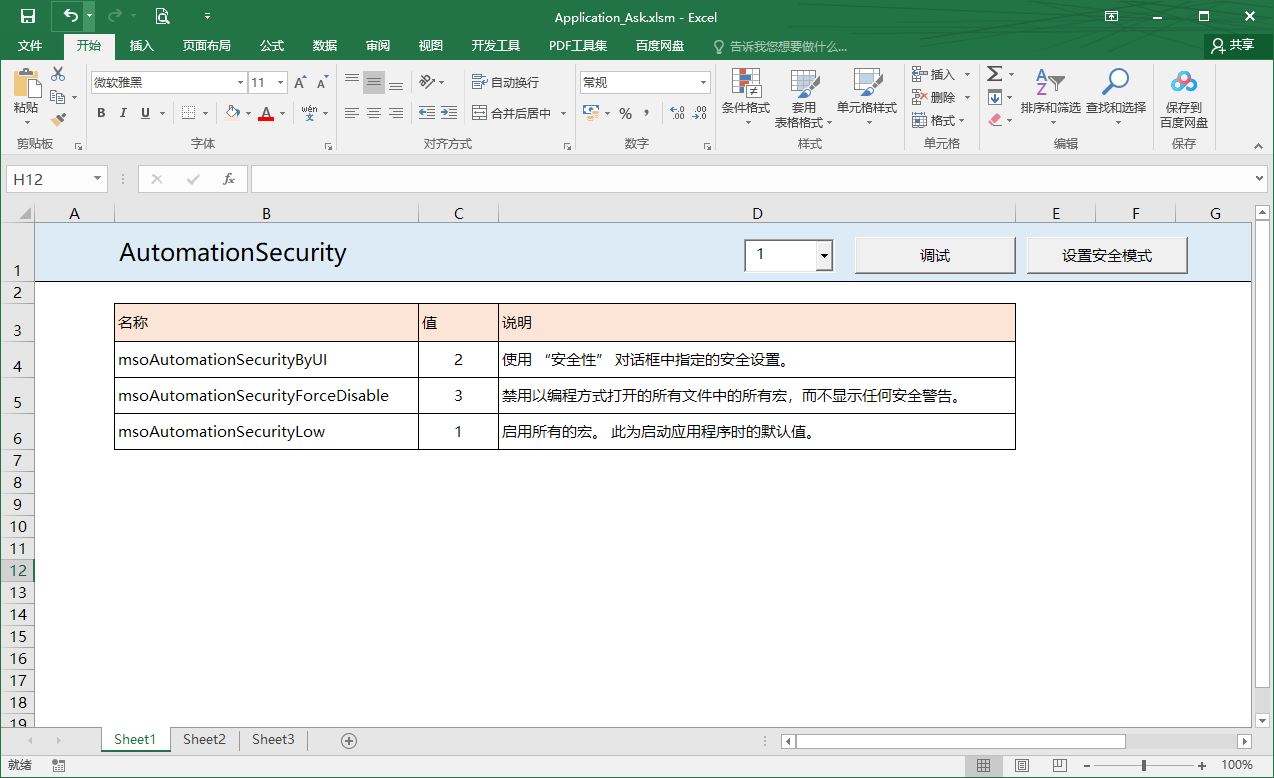Open sort and filter (排序和筛选)
This screenshot has width=1274, height=778.
click(x=1050, y=98)
